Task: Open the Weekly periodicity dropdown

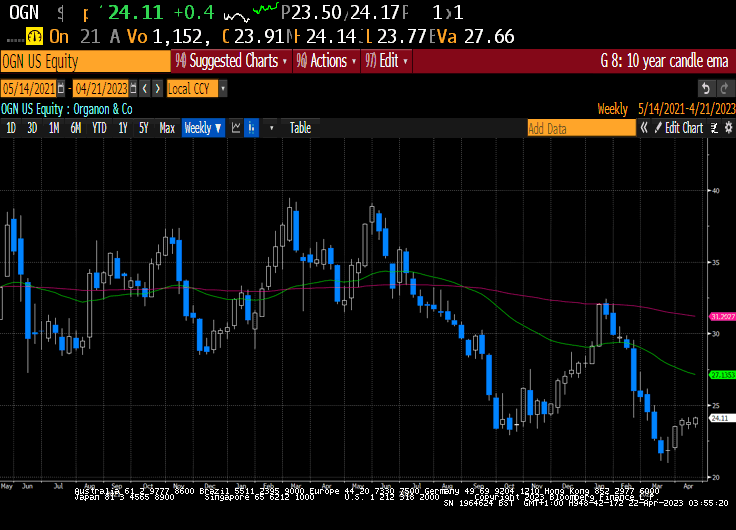Action: 203,128
